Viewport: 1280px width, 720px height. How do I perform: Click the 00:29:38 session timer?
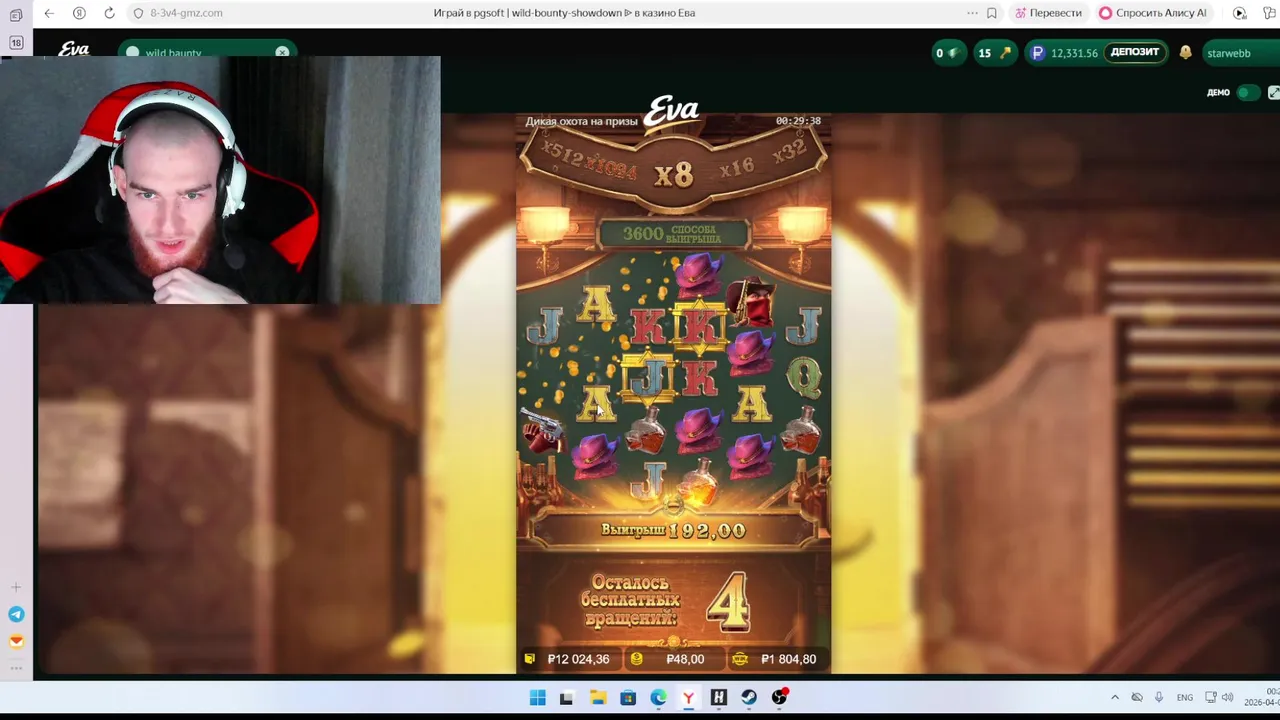(x=798, y=121)
